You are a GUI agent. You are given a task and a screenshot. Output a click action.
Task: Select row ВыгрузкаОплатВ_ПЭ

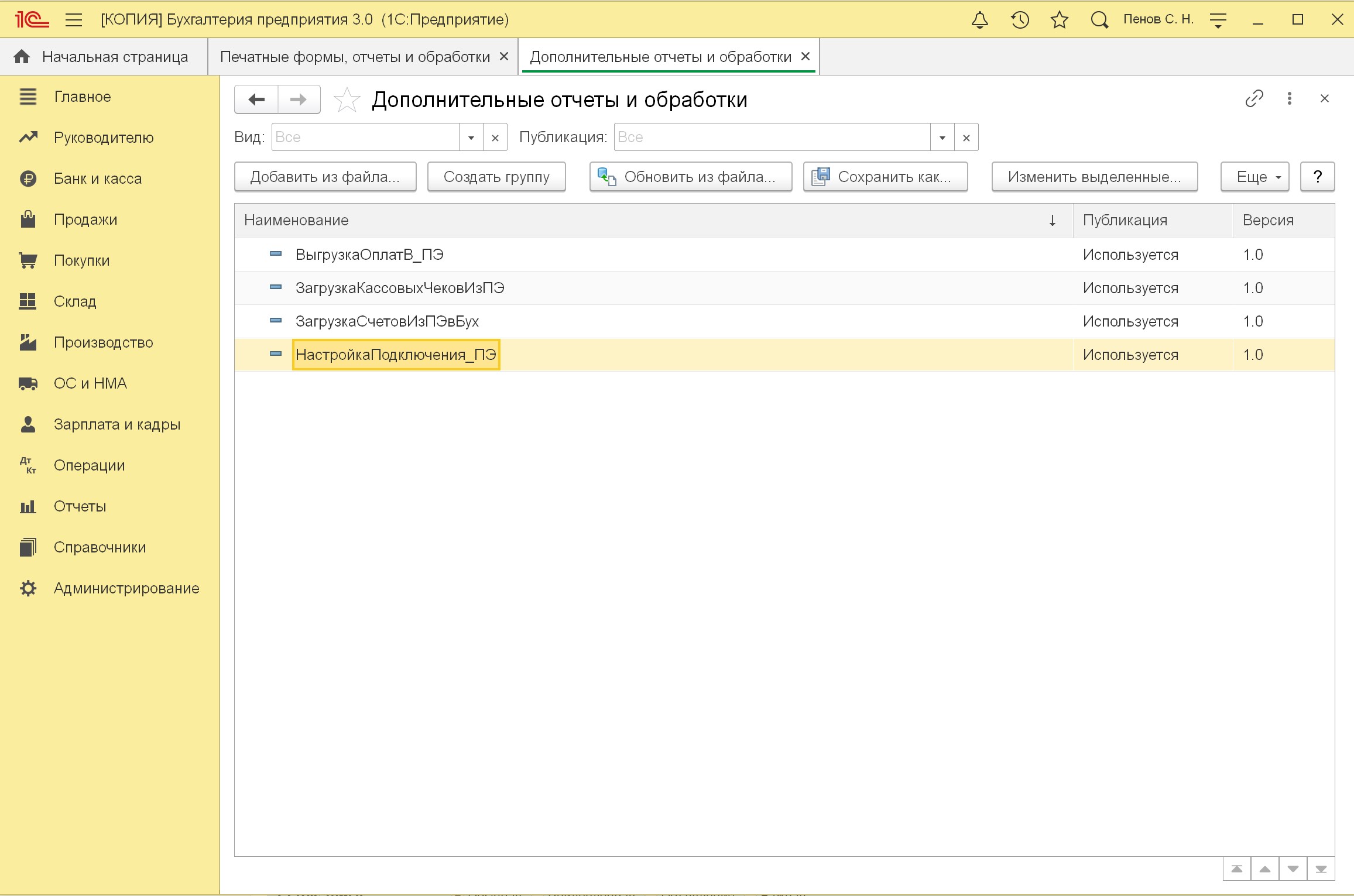click(784, 255)
